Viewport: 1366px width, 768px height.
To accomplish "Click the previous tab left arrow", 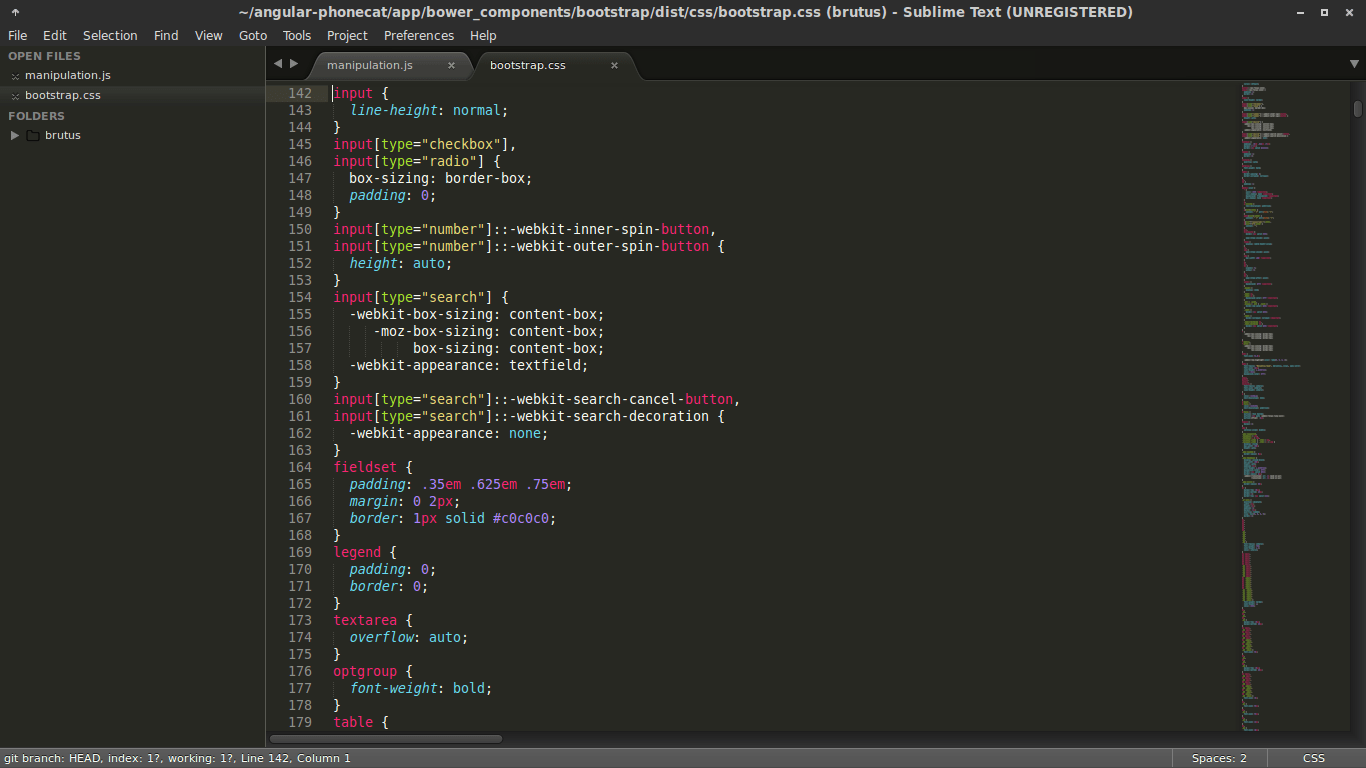I will tap(278, 64).
